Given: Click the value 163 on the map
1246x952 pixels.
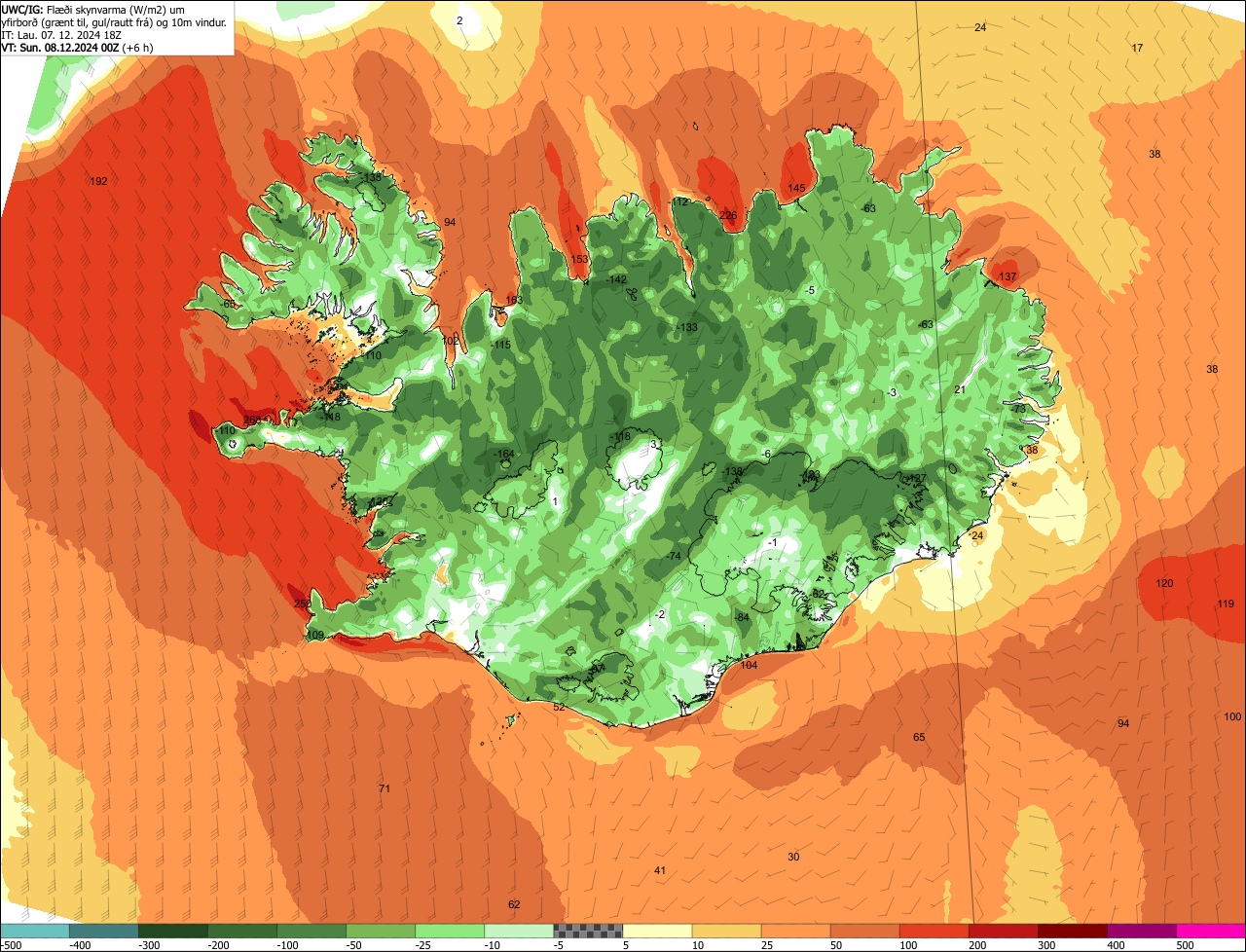Looking at the screenshot, I should pos(514,300).
